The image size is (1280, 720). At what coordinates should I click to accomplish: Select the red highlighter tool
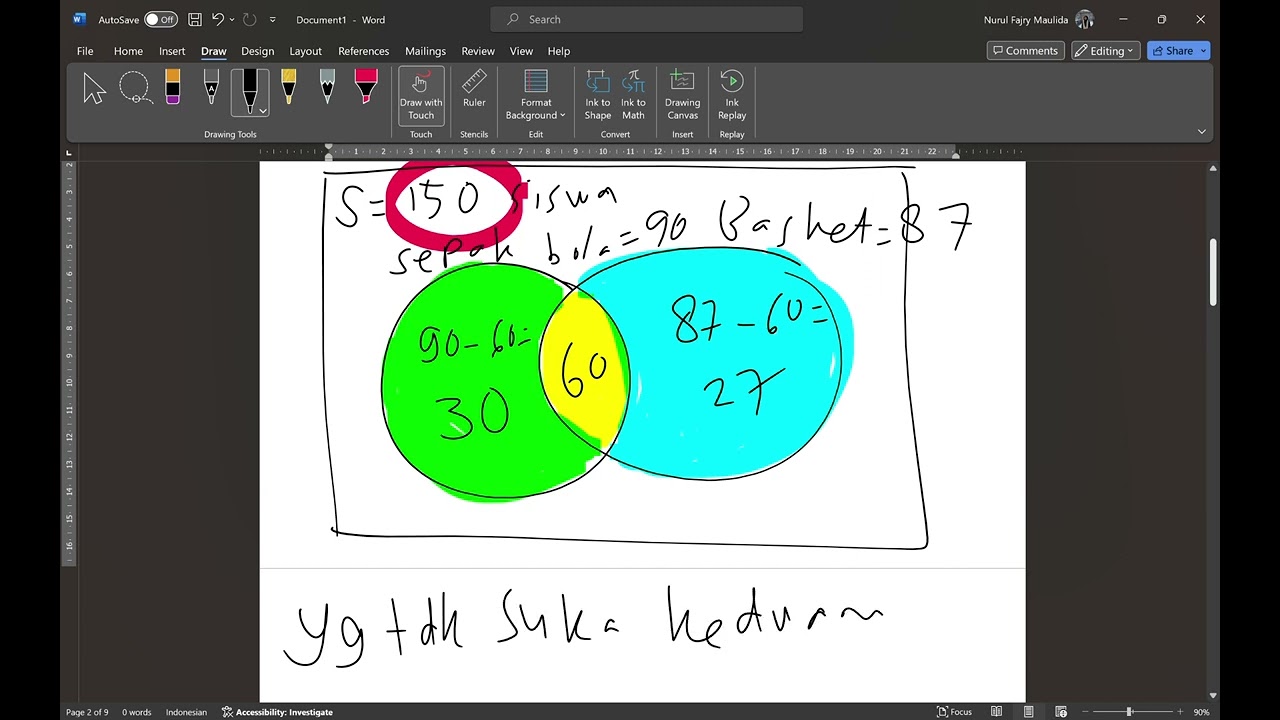coord(366,88)
